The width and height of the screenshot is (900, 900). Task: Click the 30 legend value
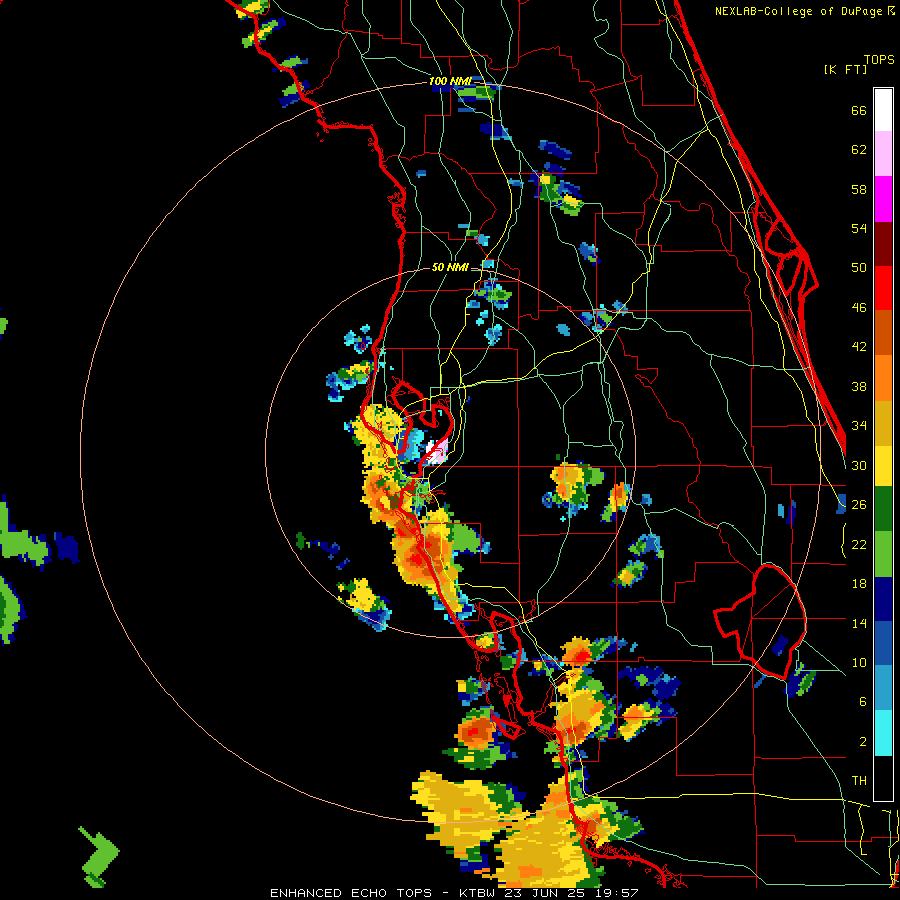pyautogui.click(x=859, y=465)
